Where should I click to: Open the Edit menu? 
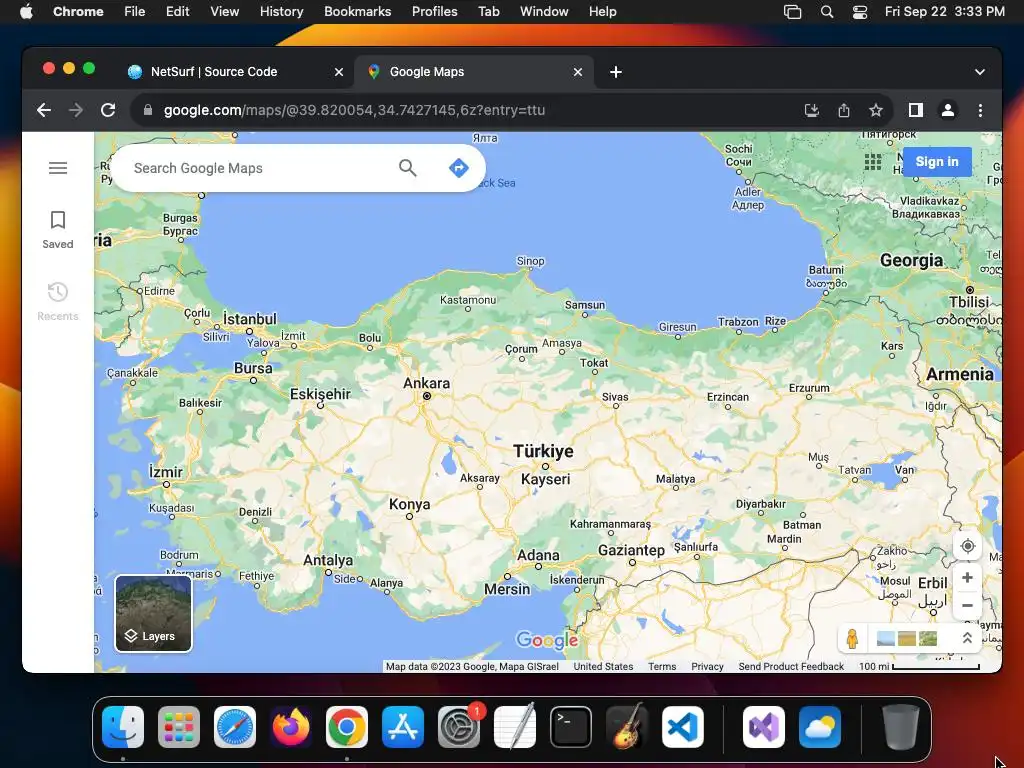[x=177, y=11]
